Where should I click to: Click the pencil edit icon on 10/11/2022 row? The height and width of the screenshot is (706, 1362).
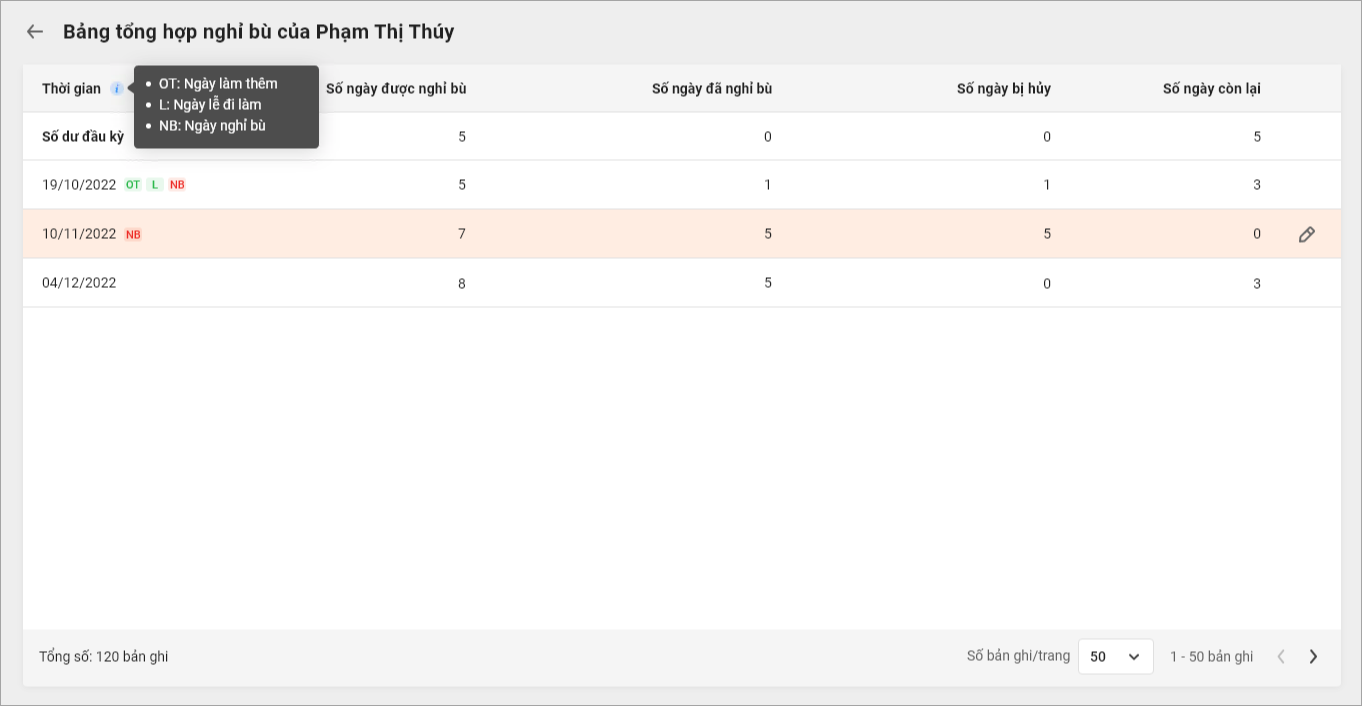click(1306, 234)
